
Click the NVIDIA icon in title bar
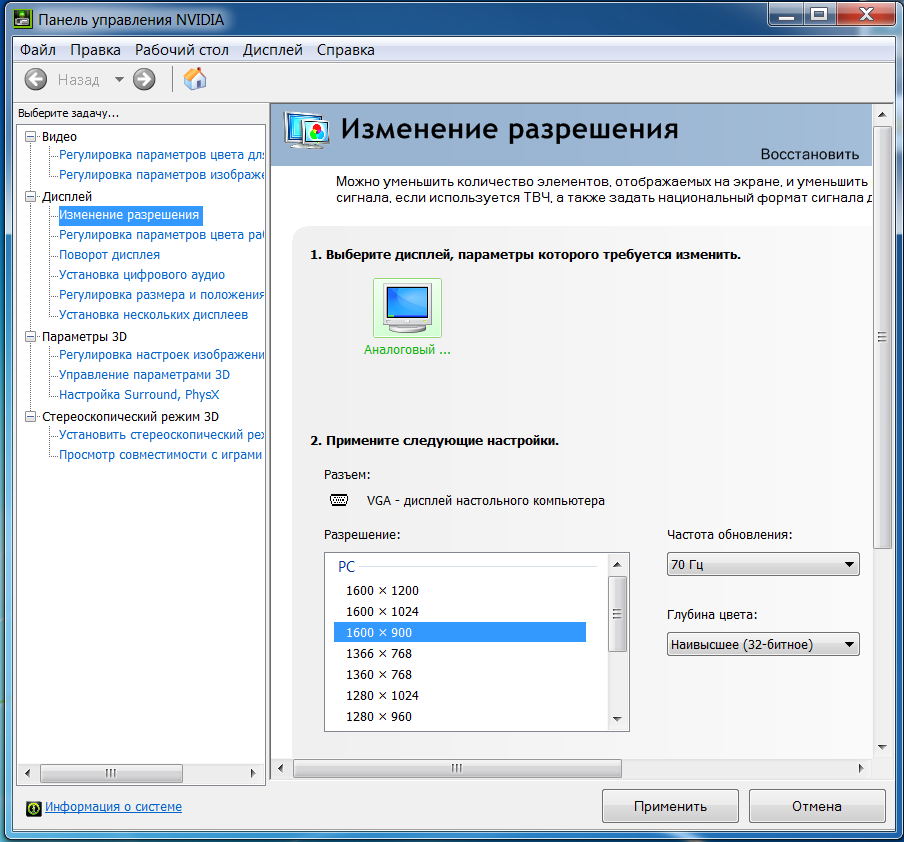22,19
